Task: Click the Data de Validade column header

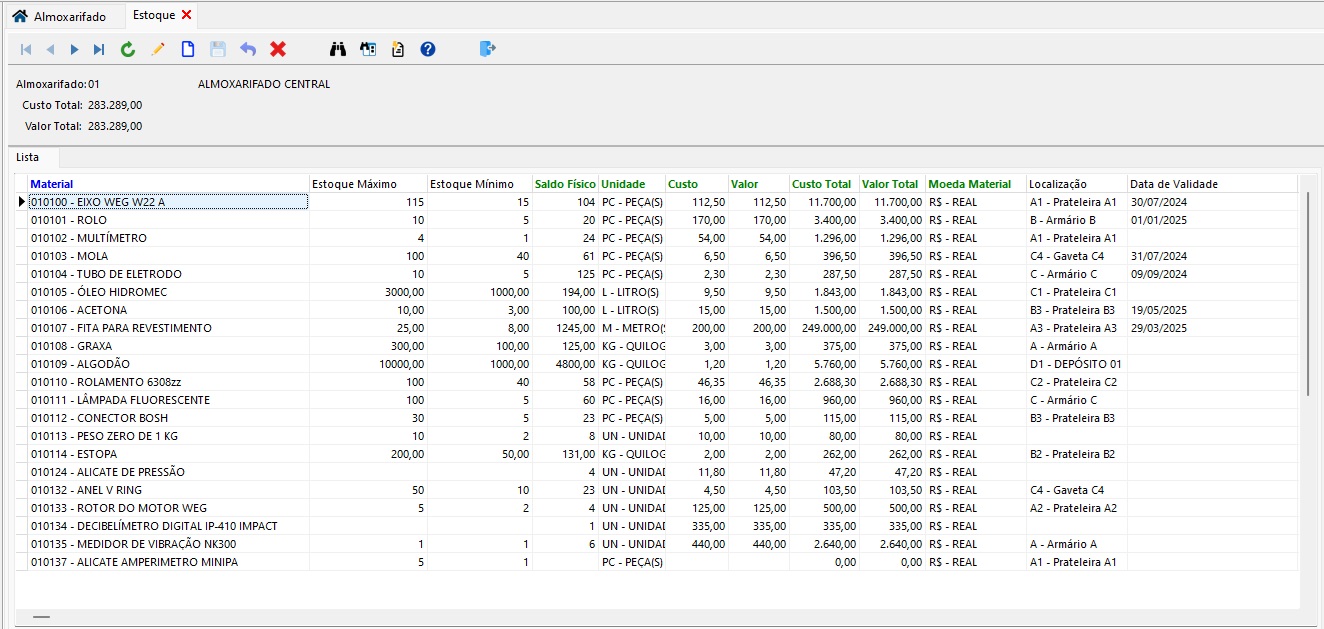Action: [1173, 184]
